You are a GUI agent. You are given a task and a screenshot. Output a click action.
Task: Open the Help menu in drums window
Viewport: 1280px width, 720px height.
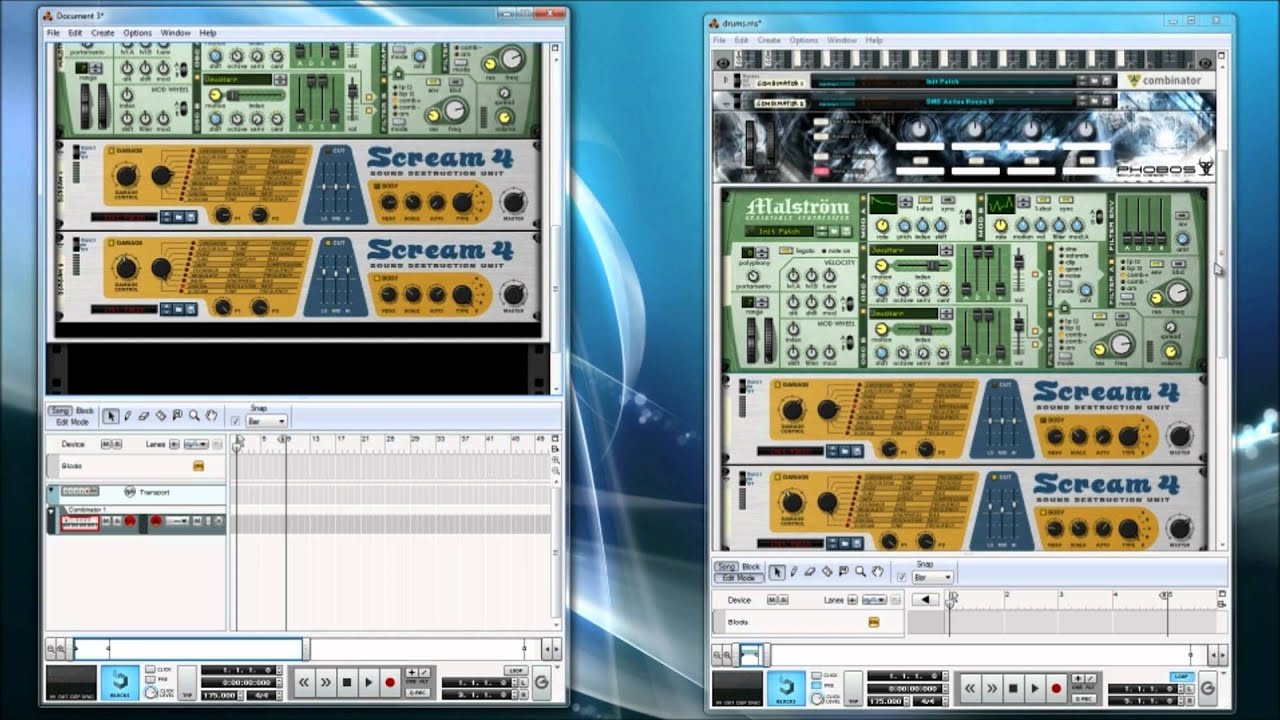pyautogui.click(x=874, y=40)
